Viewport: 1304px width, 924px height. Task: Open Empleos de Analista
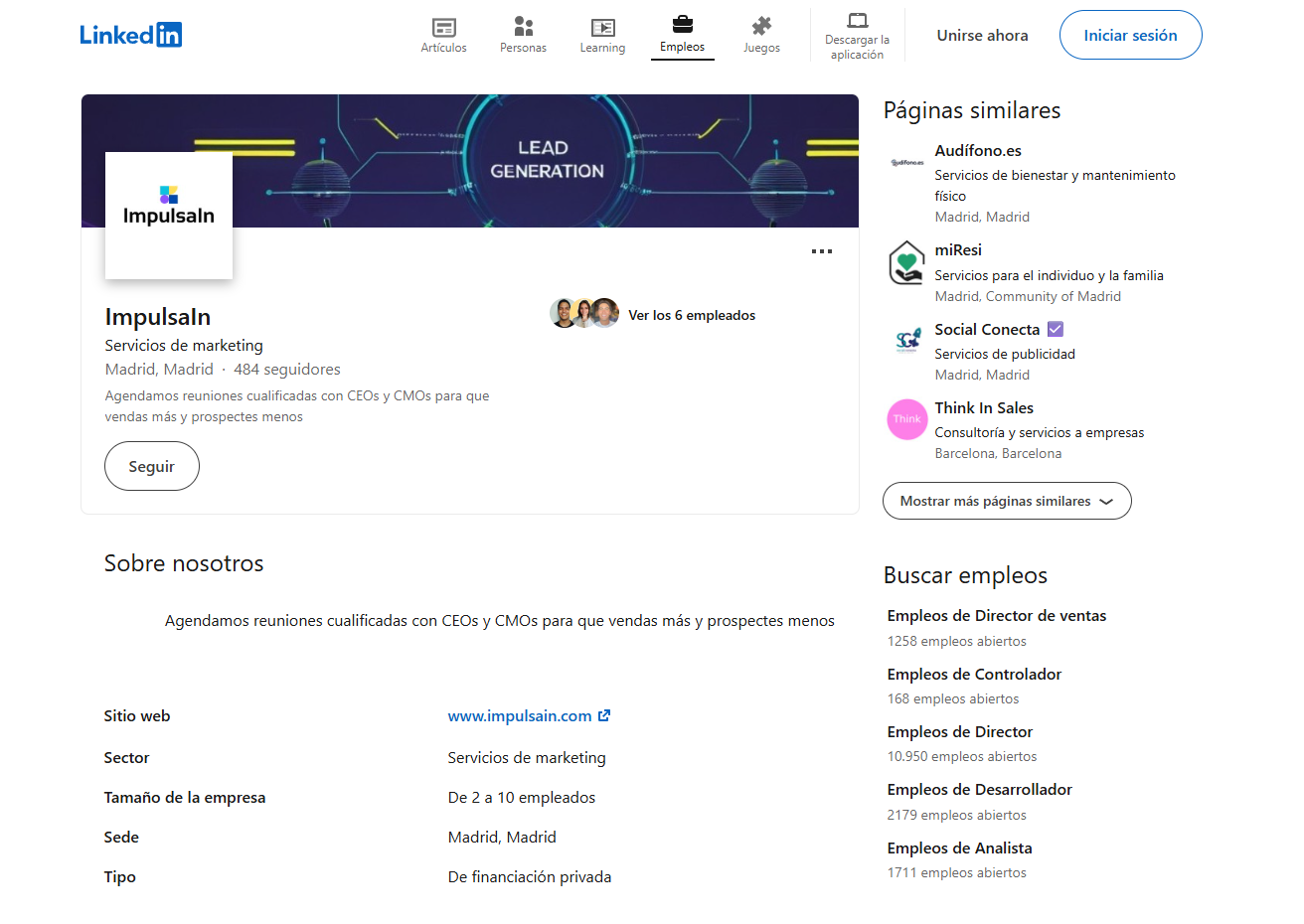pyautogui.click(x=960, y=847)
